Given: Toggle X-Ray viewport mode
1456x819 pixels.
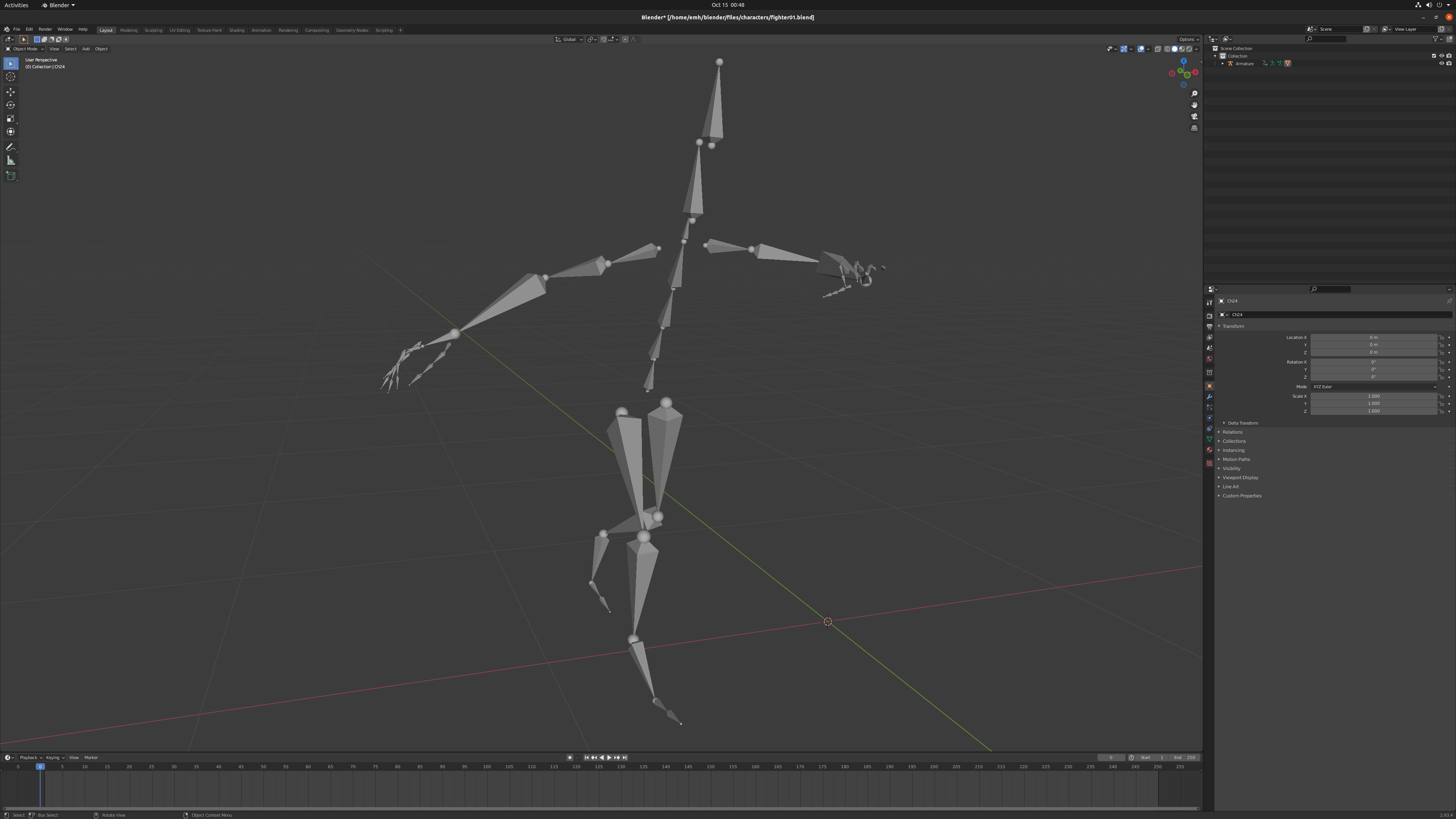Looking at the screenshot, I should click(x=1158, y=49).
